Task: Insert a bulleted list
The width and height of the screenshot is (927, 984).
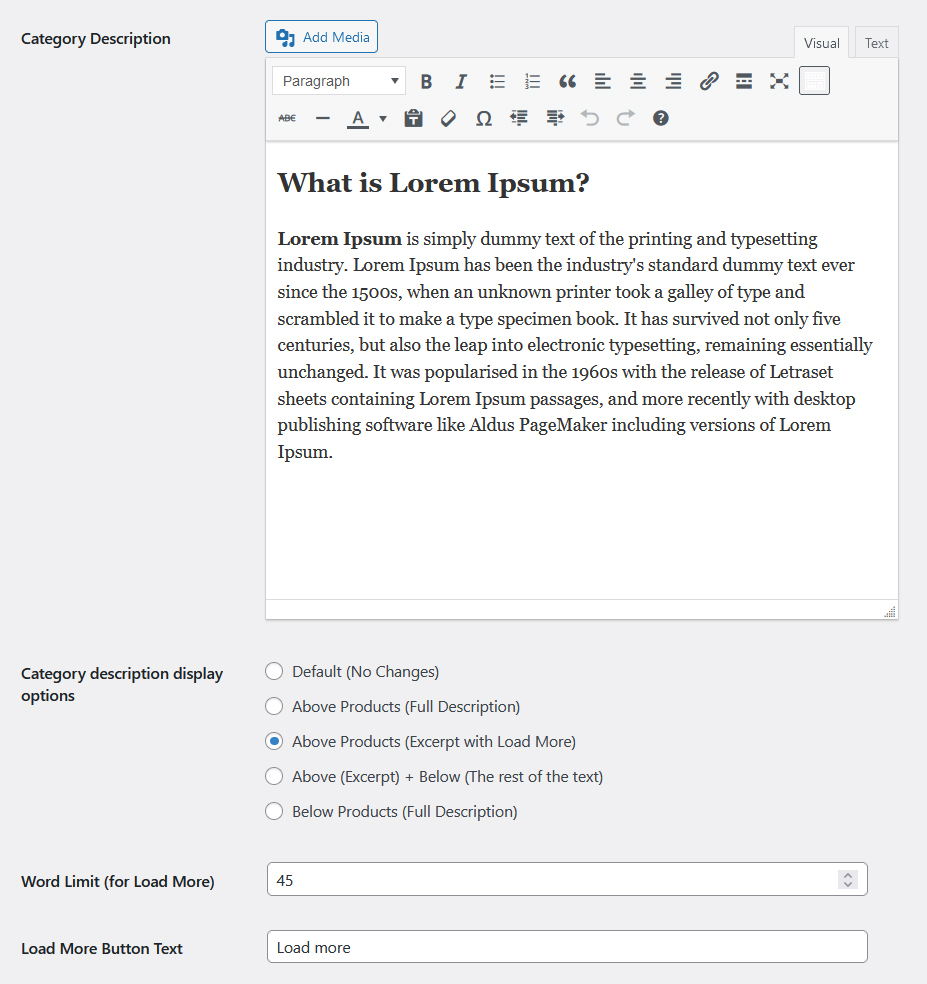Action: pyautogui.click(x=497, y=81)
